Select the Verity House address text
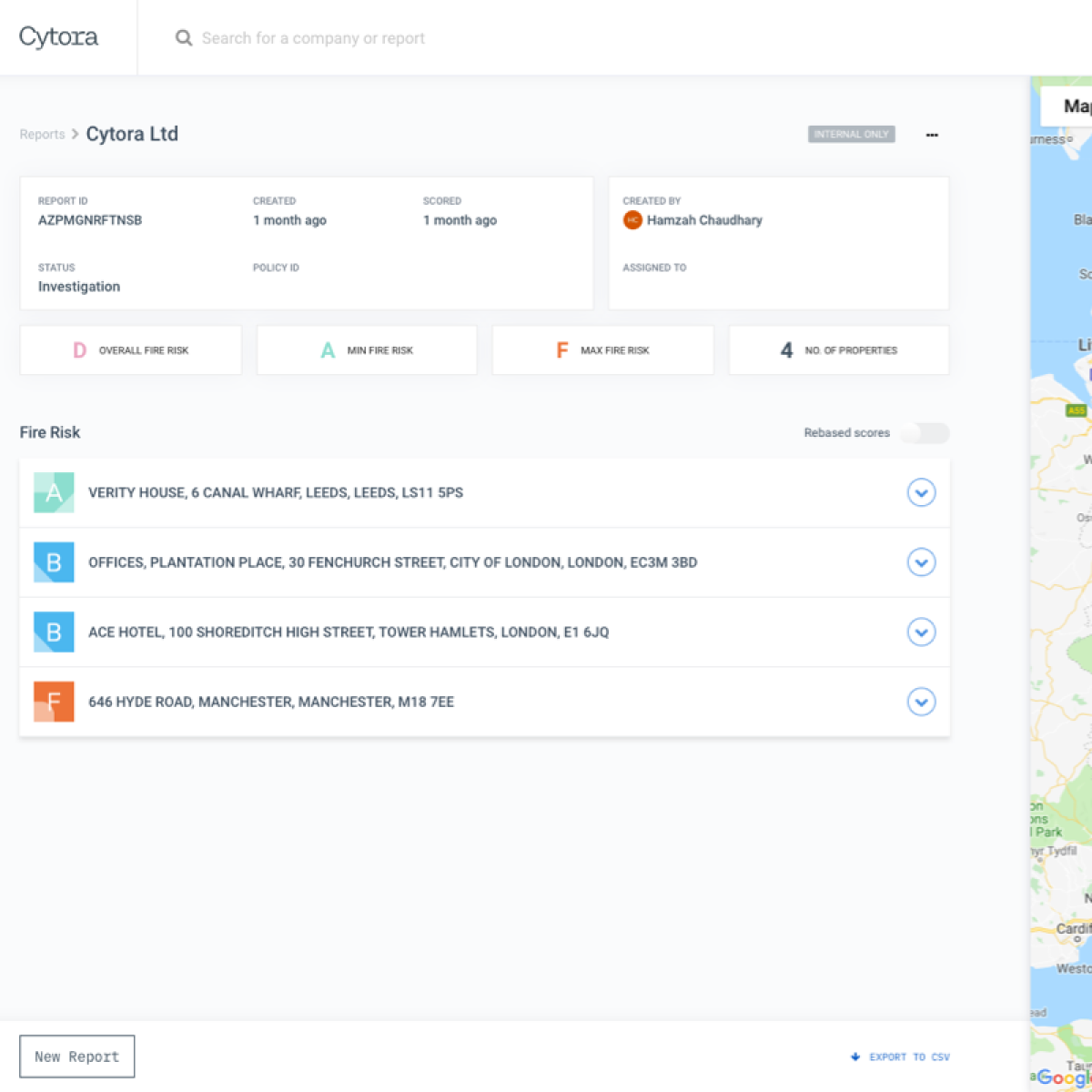1092x1092 pixels. point(276,493)
